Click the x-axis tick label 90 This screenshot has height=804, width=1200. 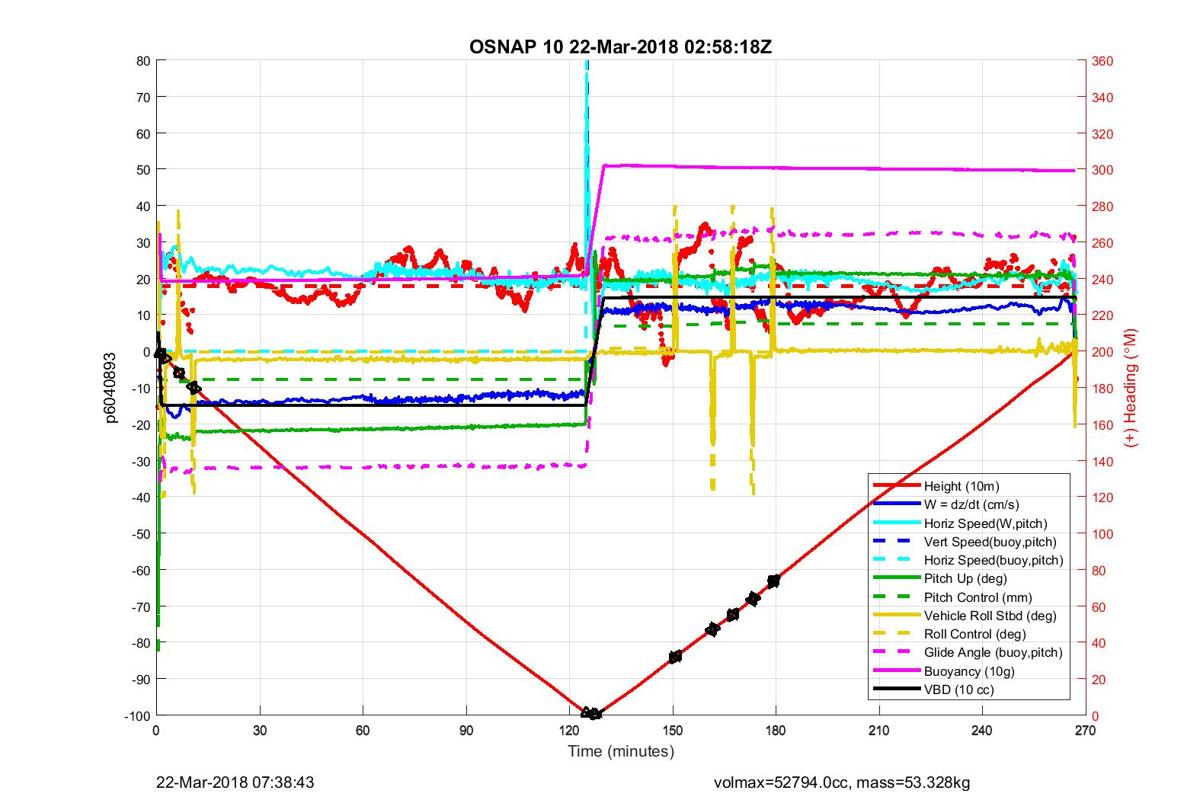pos(466,731)
